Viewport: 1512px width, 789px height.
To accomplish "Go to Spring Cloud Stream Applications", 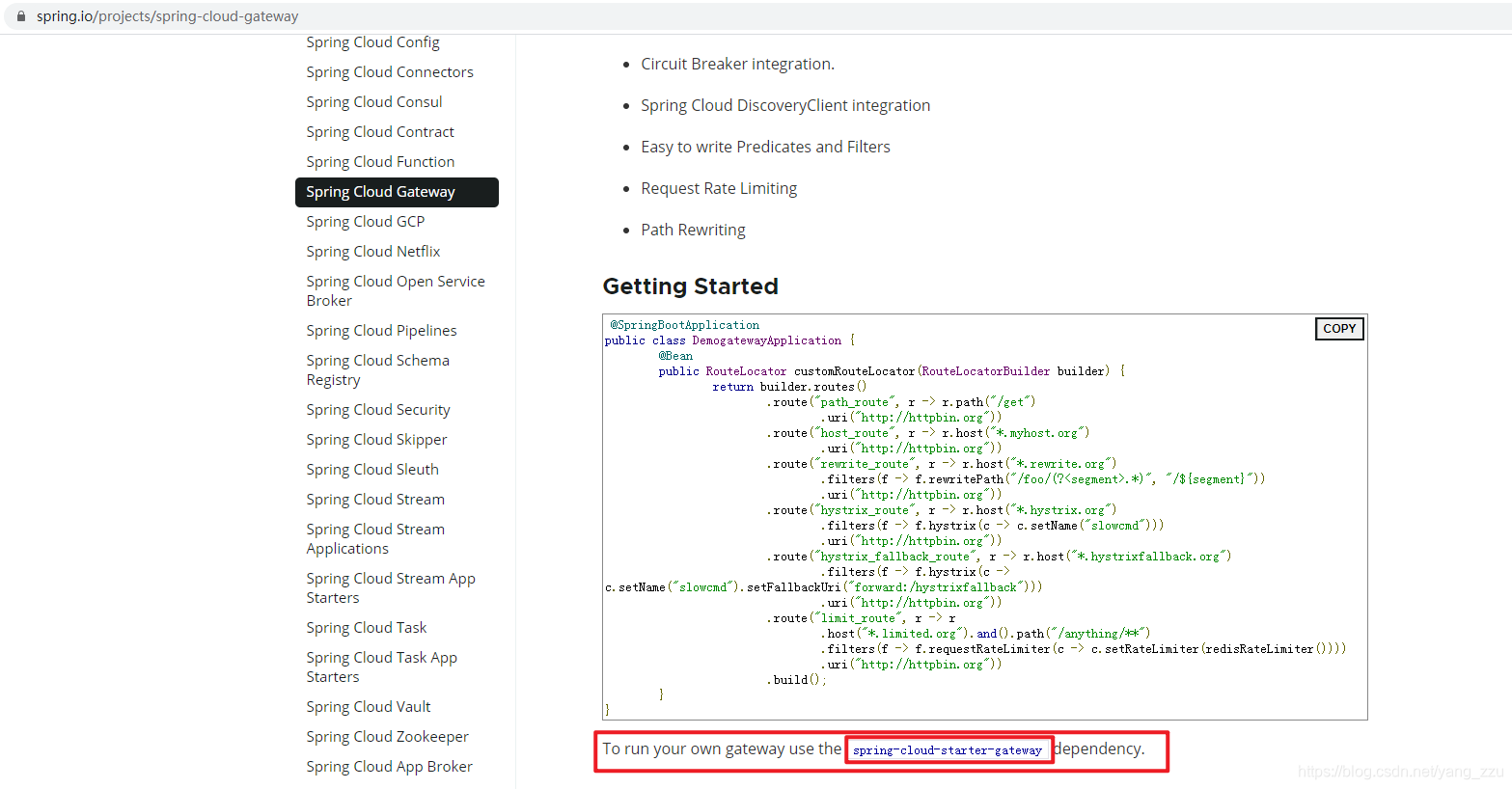I will (375, 539).
